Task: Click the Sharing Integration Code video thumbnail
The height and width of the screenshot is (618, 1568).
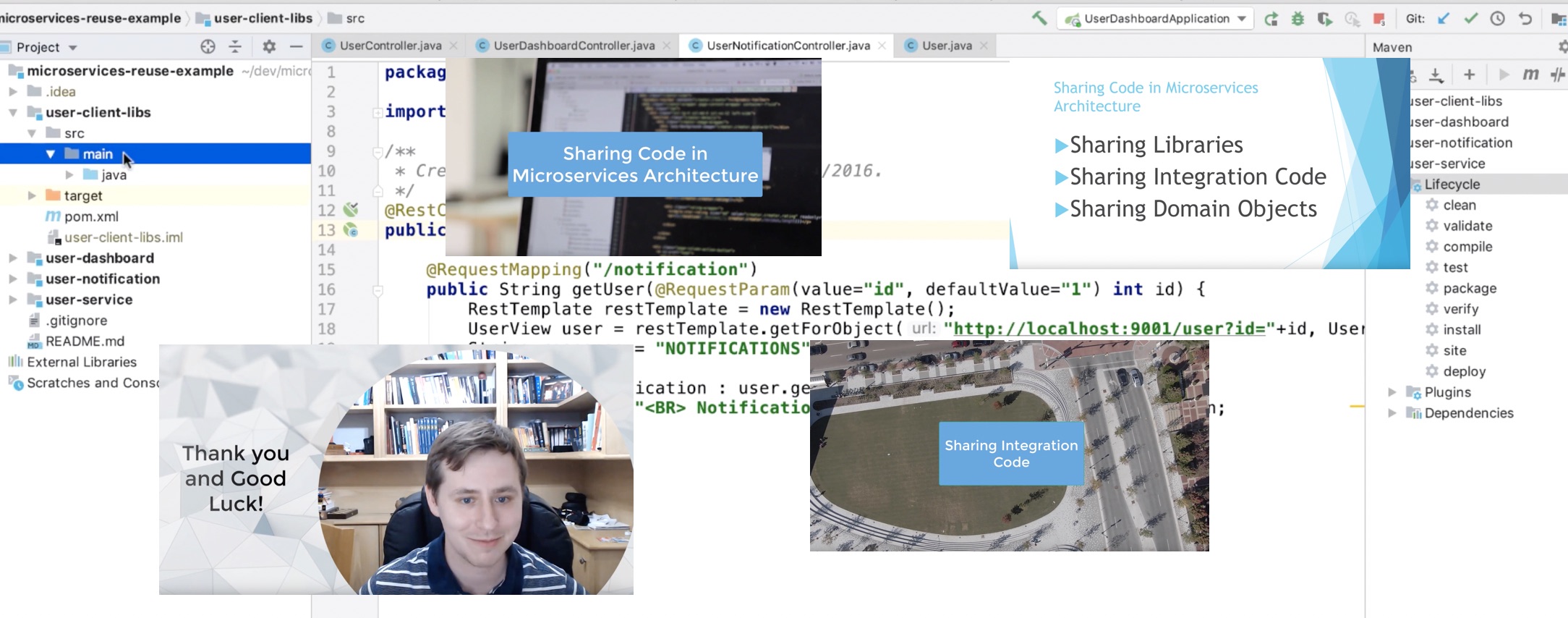Action: click(1010, 446)
